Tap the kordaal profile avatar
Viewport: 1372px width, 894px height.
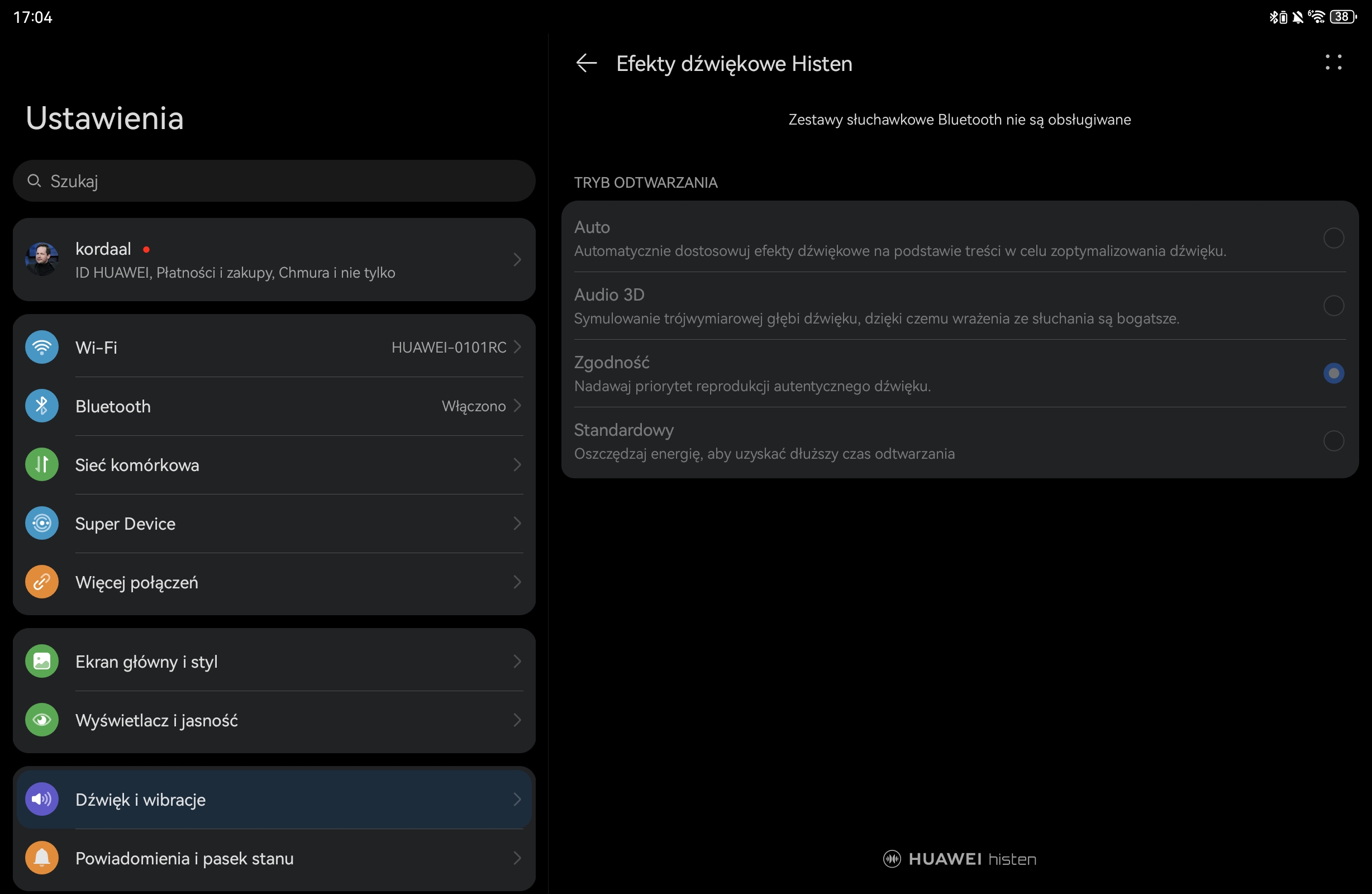tap(41, 259)
